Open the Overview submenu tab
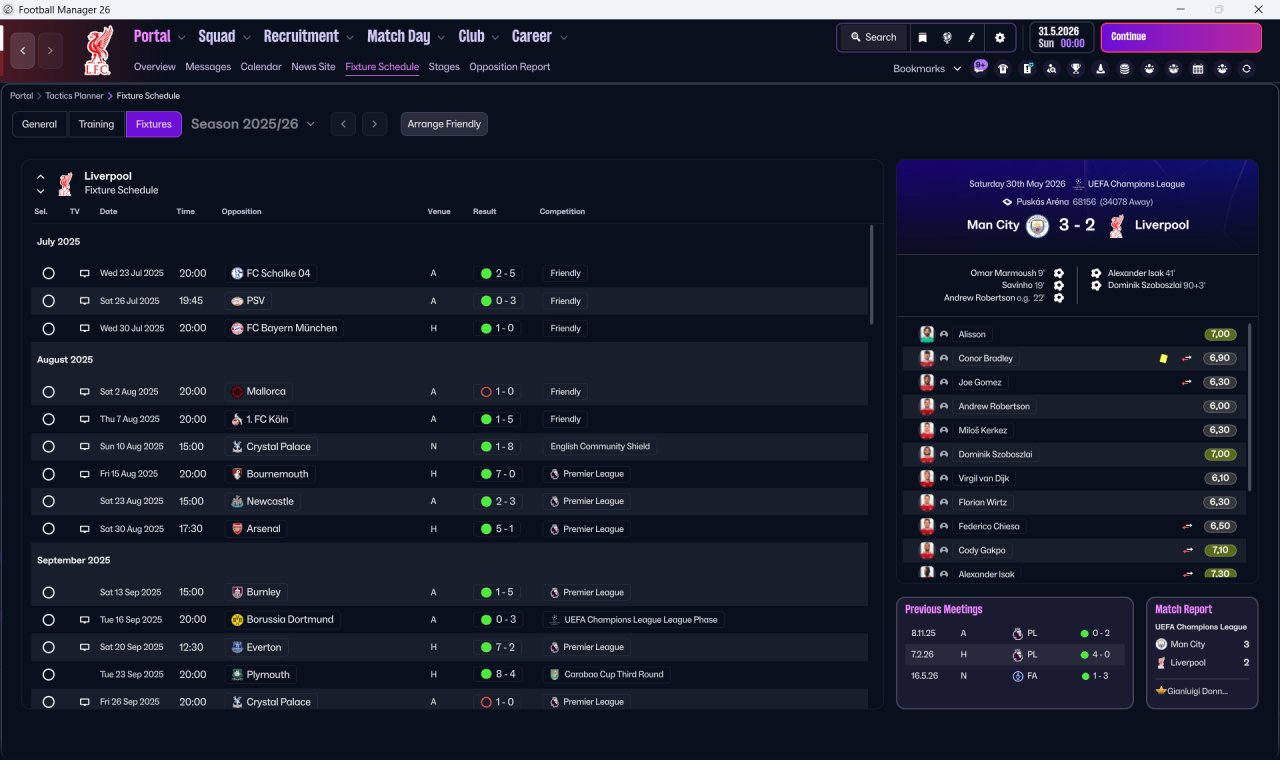The width and height of the screenshot is (1280, 760). click(155, 67)
